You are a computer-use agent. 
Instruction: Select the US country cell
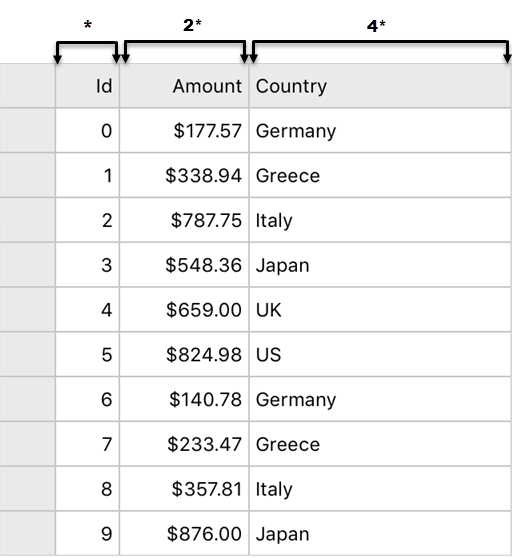[380, 354]
